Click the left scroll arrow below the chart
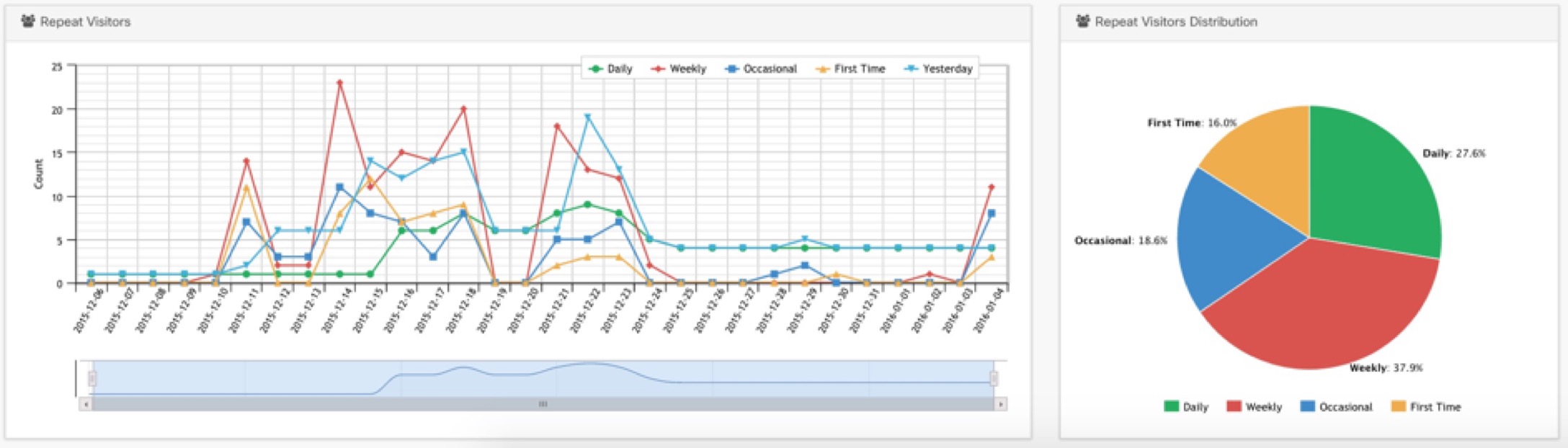 (x=85, y=405)
